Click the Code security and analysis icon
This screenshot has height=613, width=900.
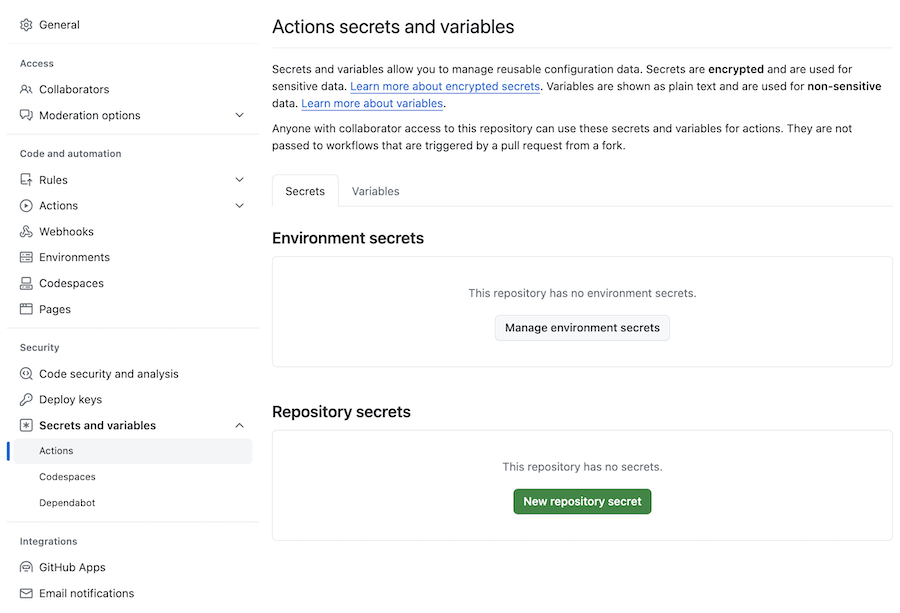pyautogui.click(x=26, y=374)
